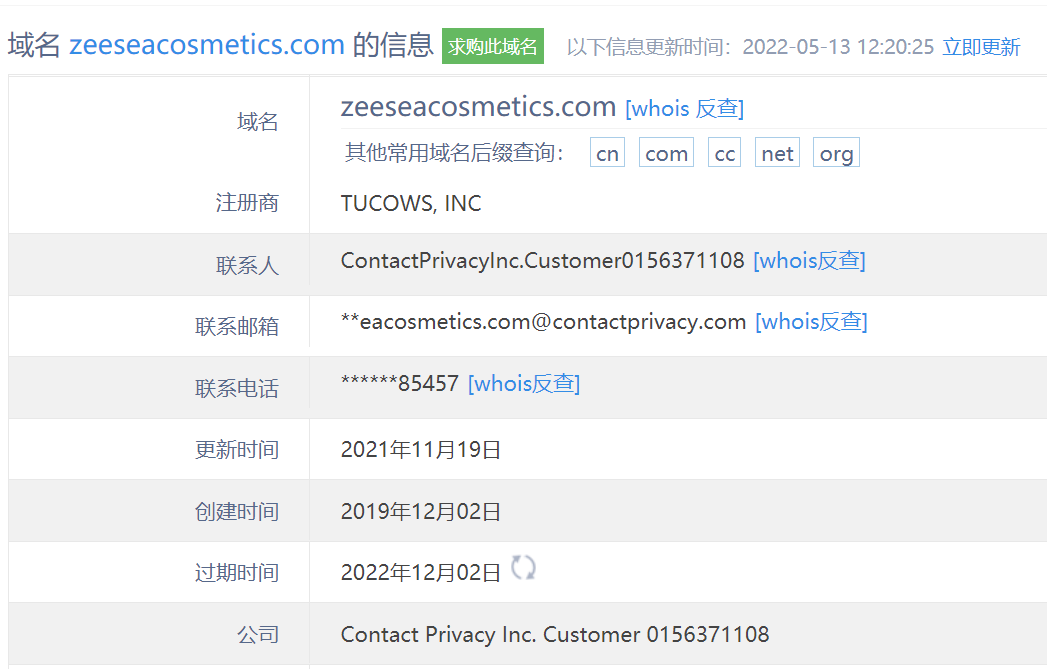Click the refresh icon beside expiration date
This screenshot has height=669, width=1047.
click(523, 569)
